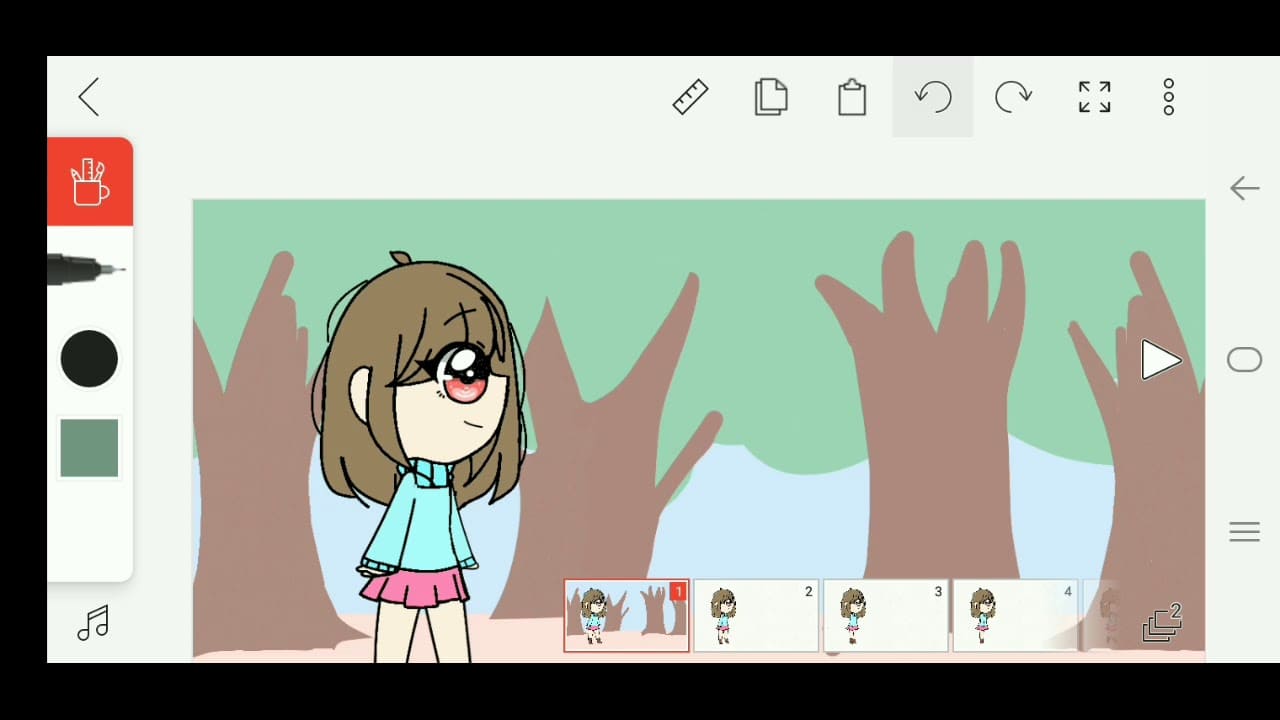Open the black color picker circle

[90, 359]
